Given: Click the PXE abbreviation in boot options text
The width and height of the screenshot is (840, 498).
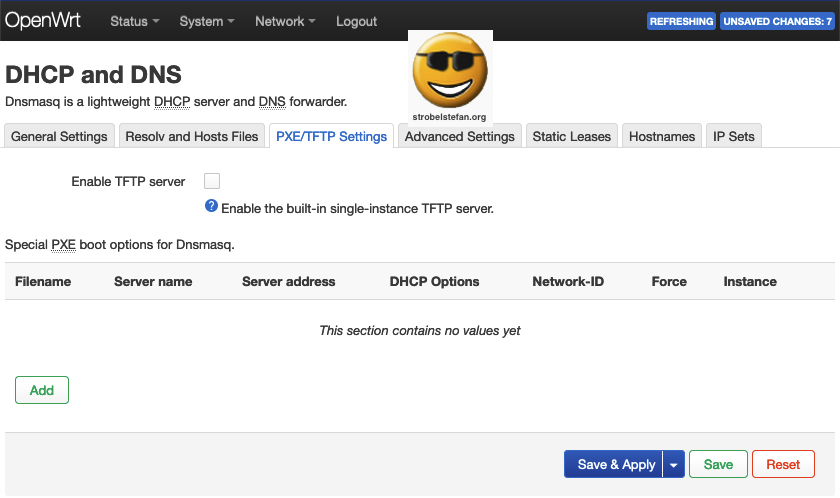Looking at the screenshot, I should [63, 245].
